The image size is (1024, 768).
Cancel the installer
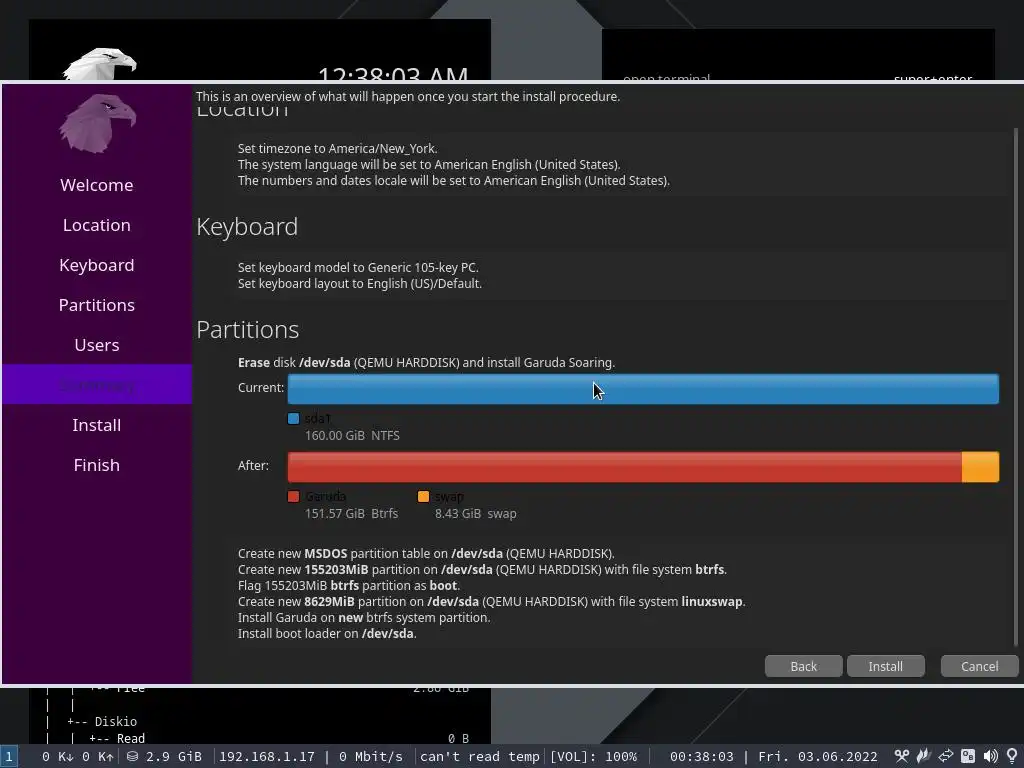[980, 666]
